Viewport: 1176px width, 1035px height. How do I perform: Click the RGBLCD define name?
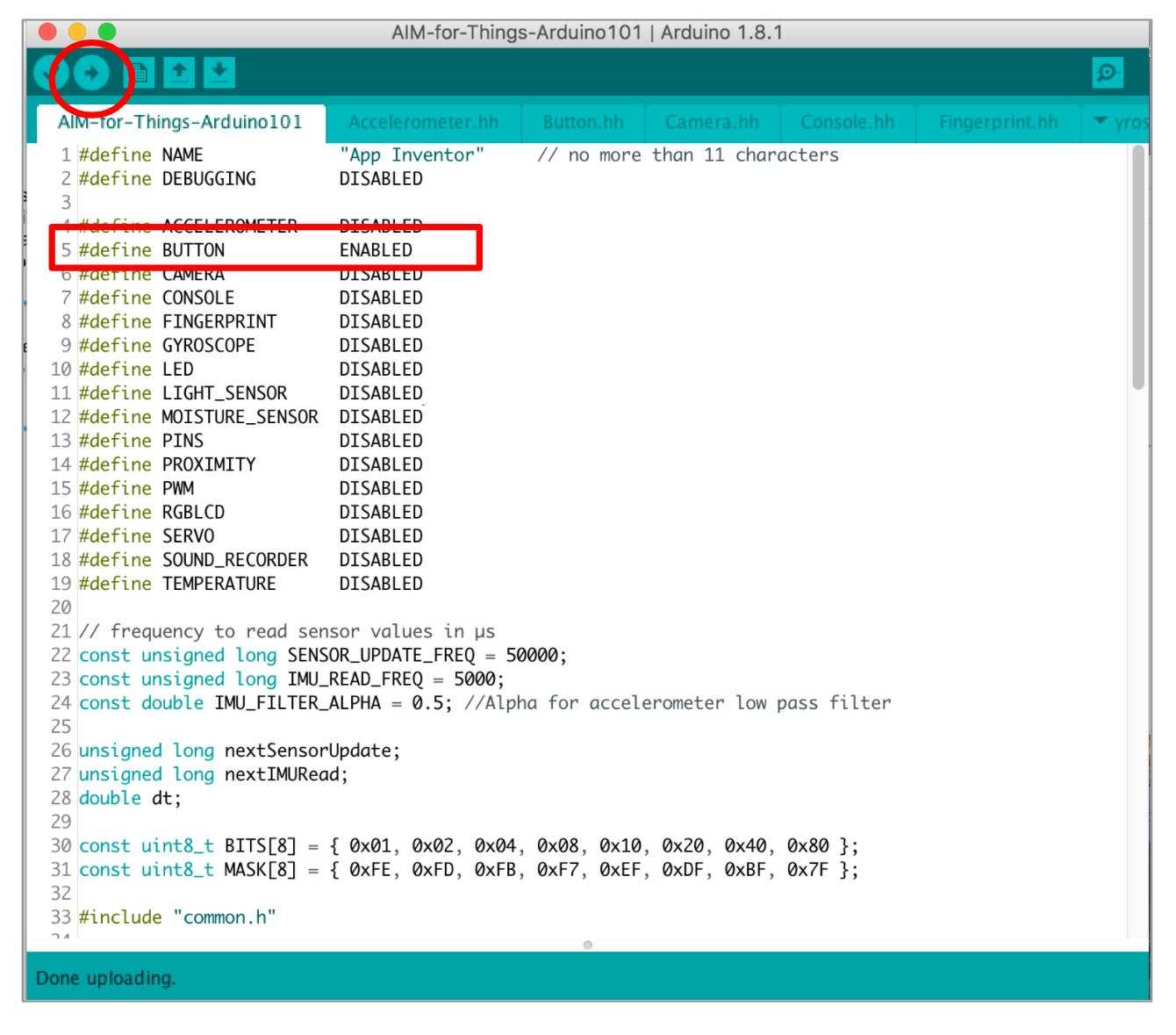pyautogui.click(x=193, y=512)
